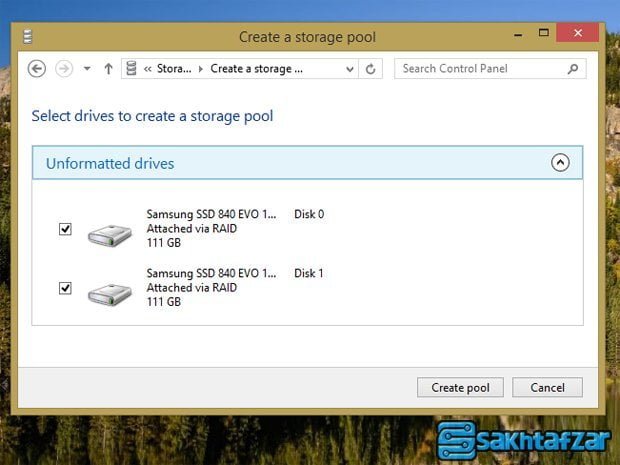The height and width of the screenshot is (465, 620).
Task: Click the location icon in address bar
Action: [131, 69]
